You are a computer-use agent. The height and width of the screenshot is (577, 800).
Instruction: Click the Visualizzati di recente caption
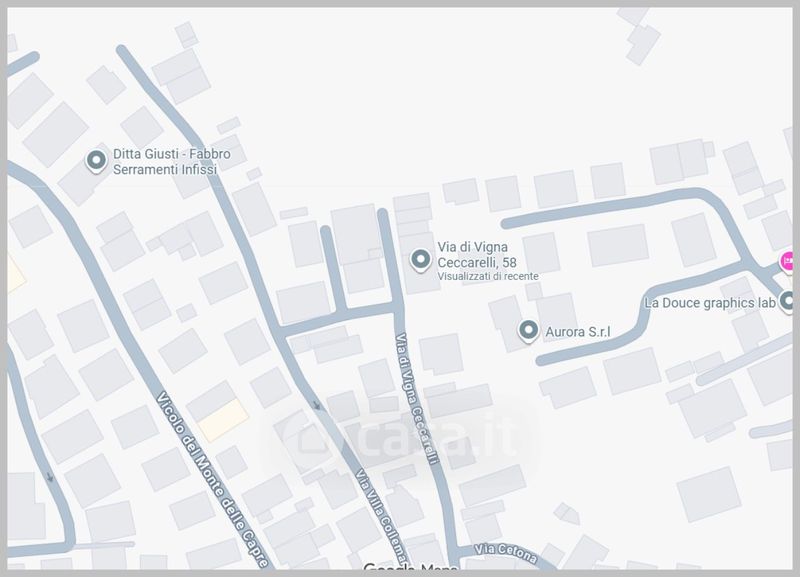click(488, 276)
